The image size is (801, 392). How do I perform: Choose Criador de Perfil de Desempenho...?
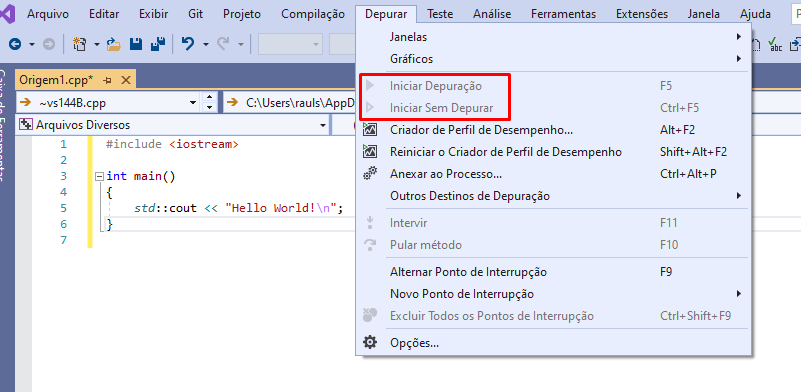coord(553,130)
